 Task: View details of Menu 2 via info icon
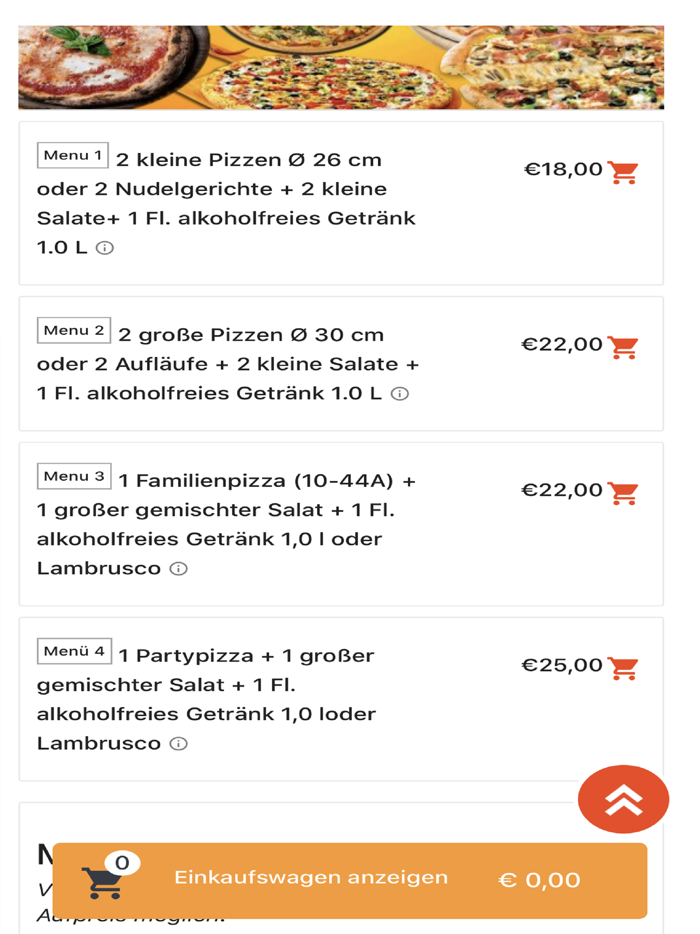point(400,393)
